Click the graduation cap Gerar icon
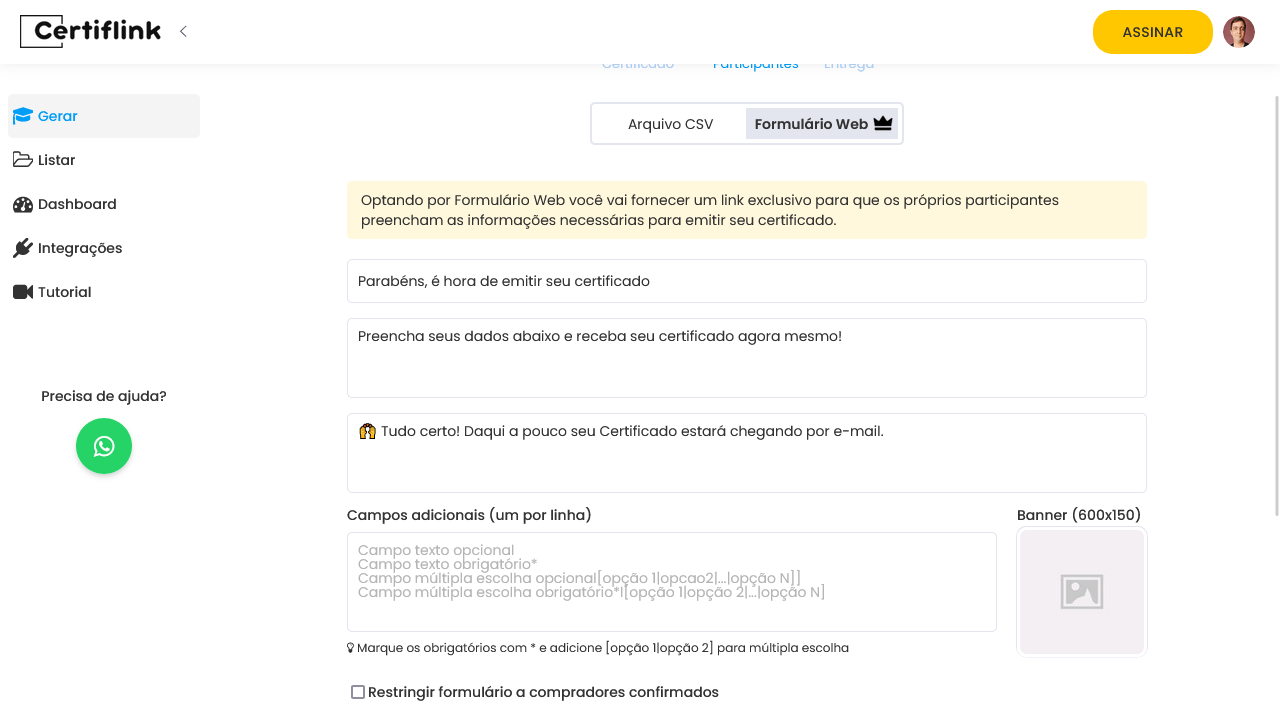 tap(23, 116)
